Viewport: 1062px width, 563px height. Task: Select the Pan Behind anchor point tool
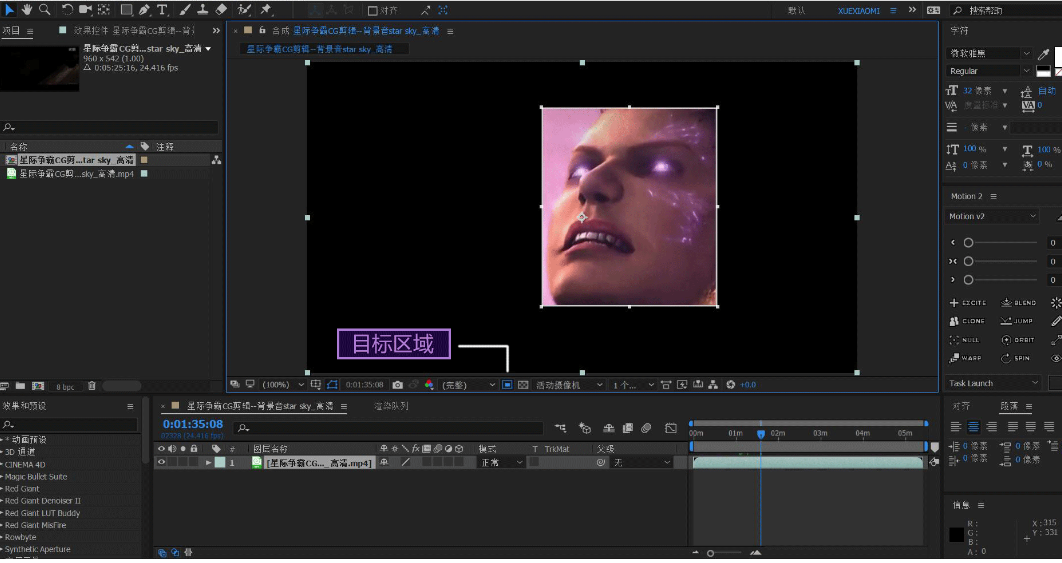[104, 9]
